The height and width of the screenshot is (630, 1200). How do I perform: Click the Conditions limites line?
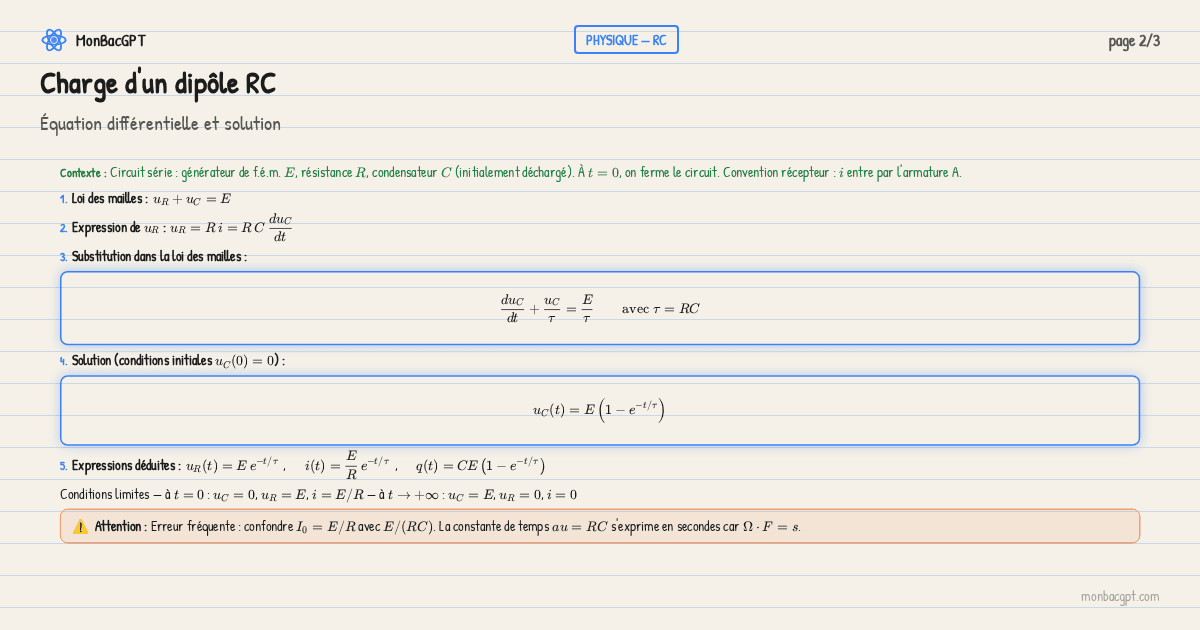click(x=318, y=495)
